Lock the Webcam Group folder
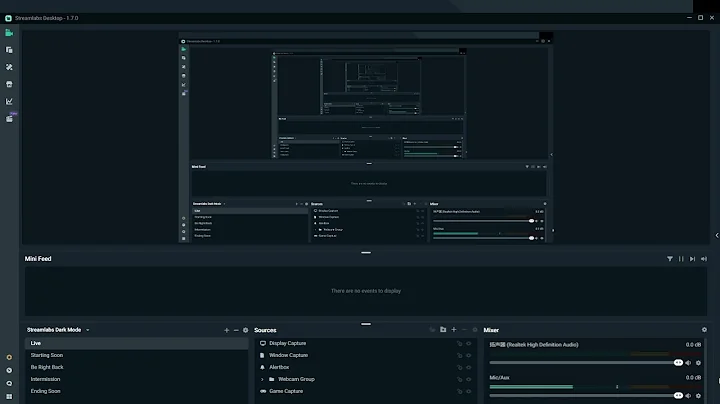720x404 pixels. [459, 379]
